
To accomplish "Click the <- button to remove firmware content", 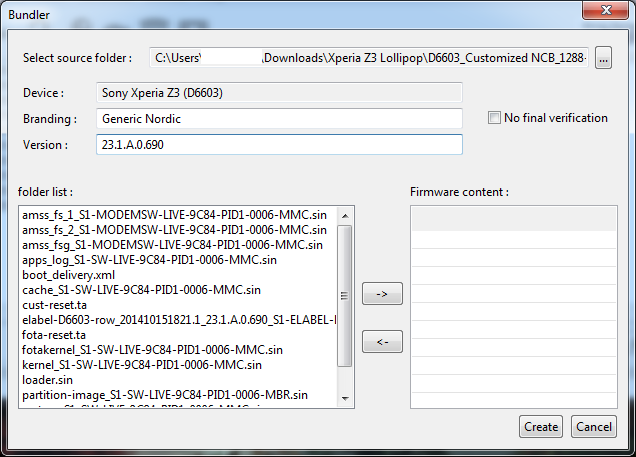I will coord(382,342).
